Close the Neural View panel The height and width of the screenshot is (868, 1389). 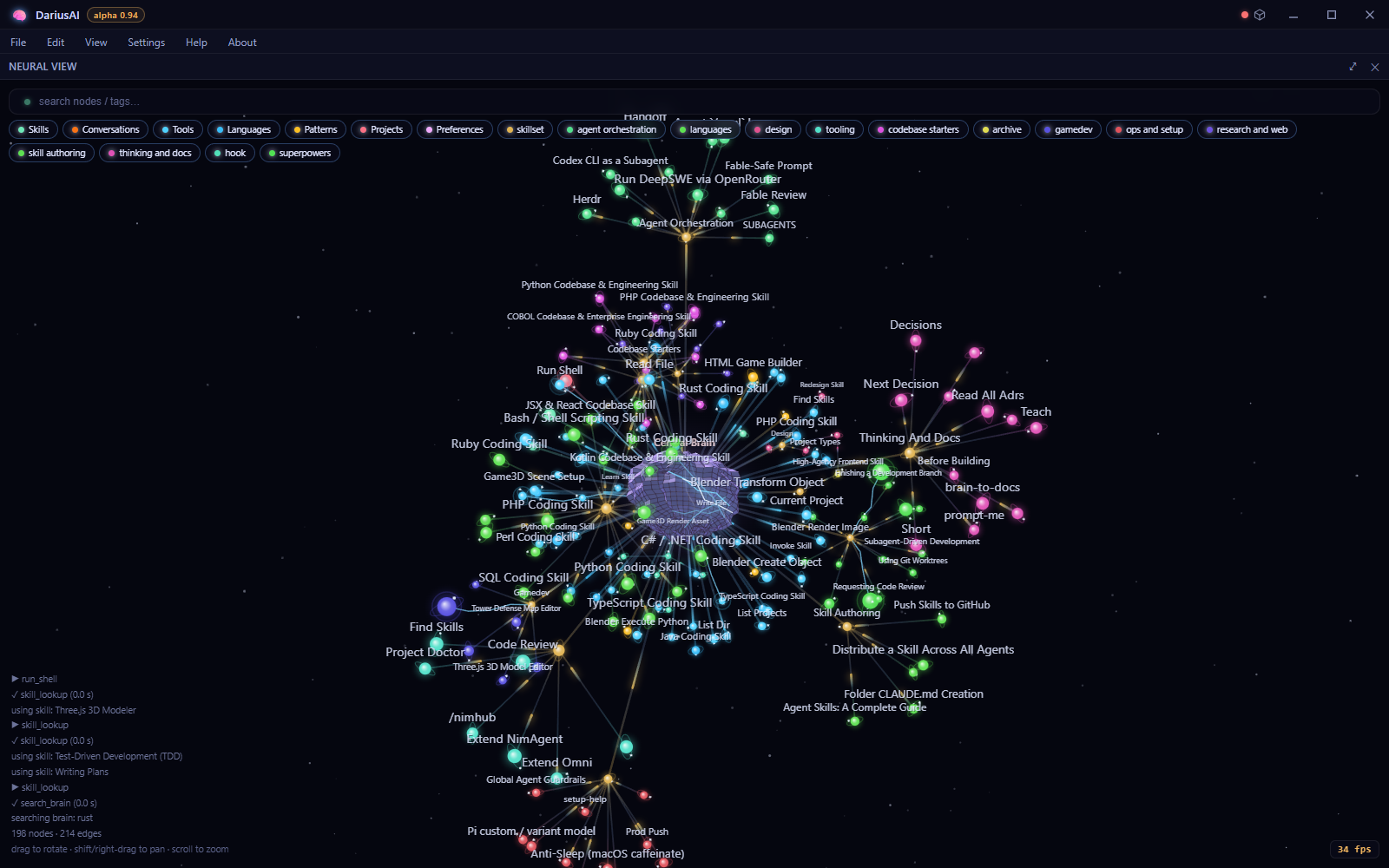click(1375, 67)
